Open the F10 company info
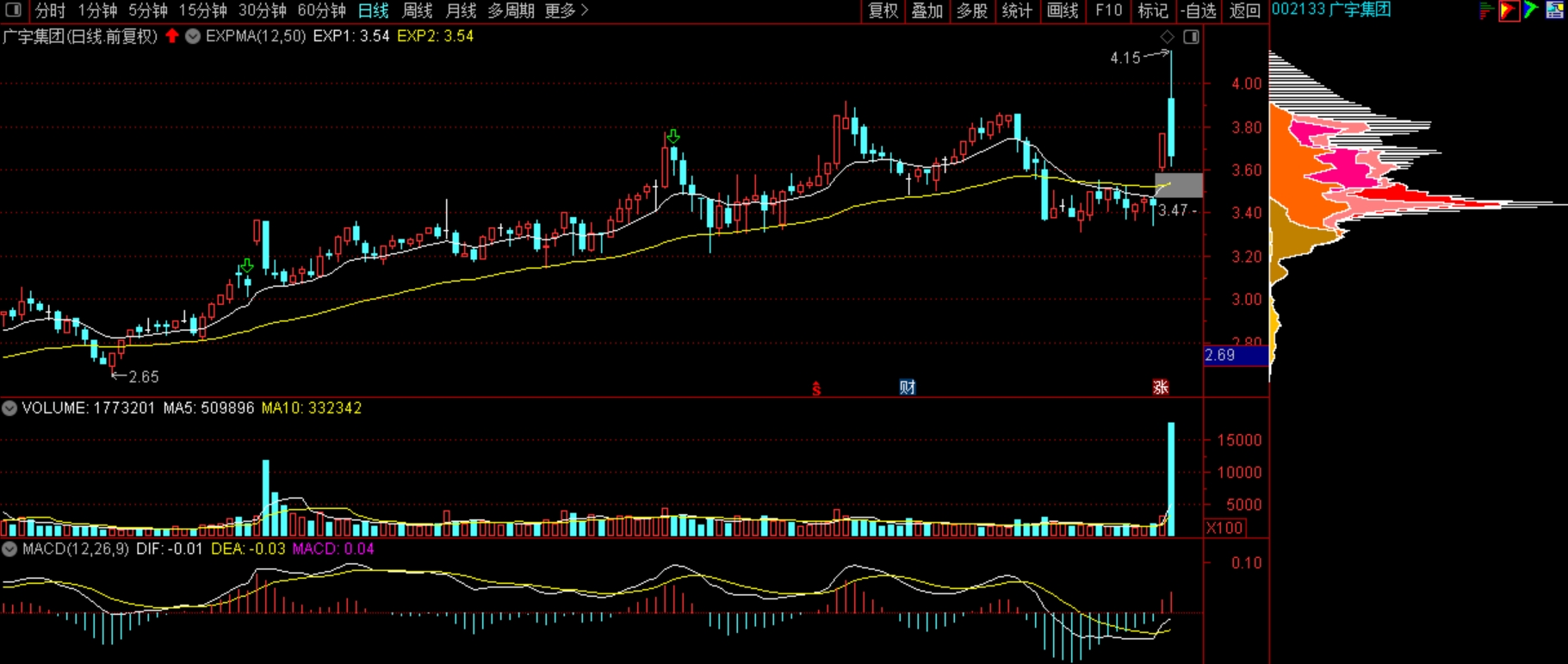The image size is (1568, 664). (x=1108, y=11)
